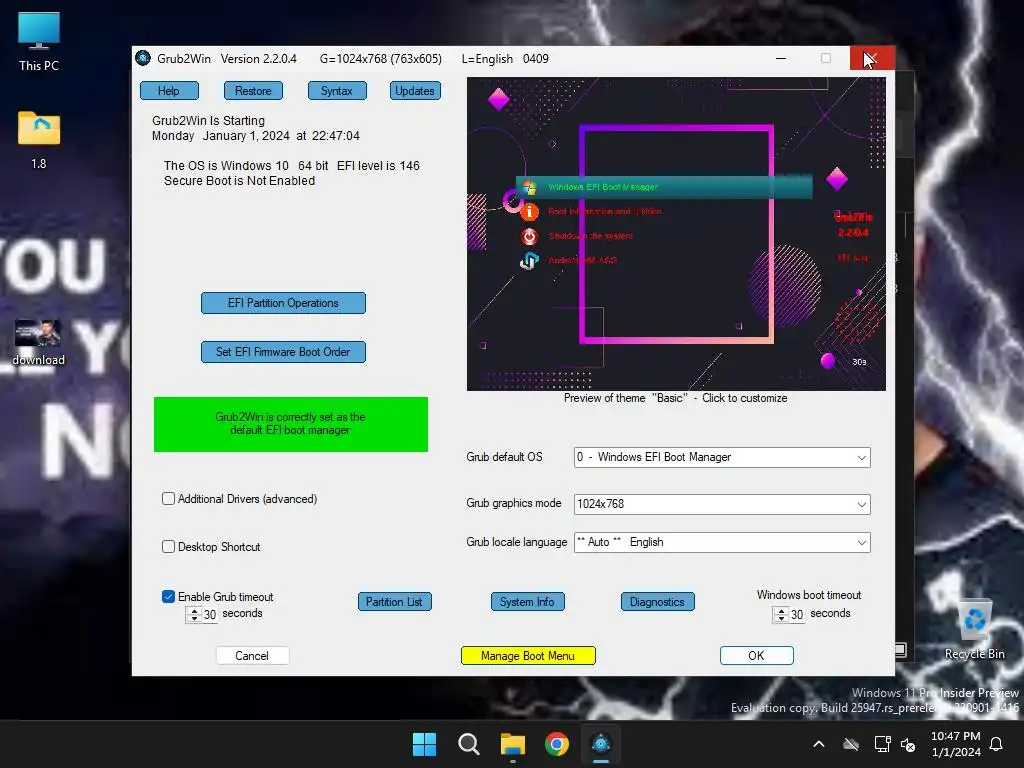
Task: Adjust the Grub timeout seconds spinner
Action: (x=194, y=615)
